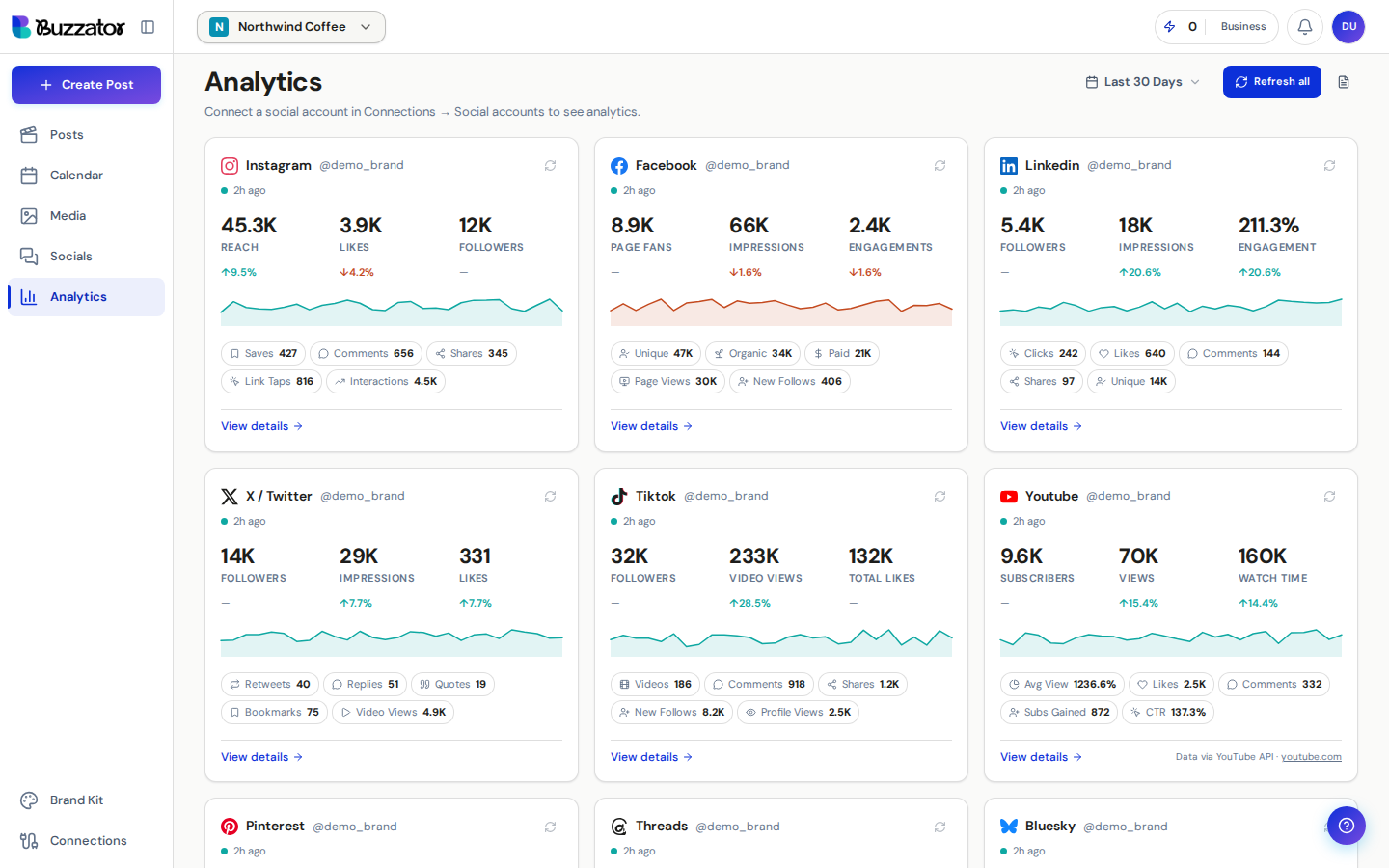Click the Facebook logo icon
Screen dimensions: 1389x868
point(619,166)
